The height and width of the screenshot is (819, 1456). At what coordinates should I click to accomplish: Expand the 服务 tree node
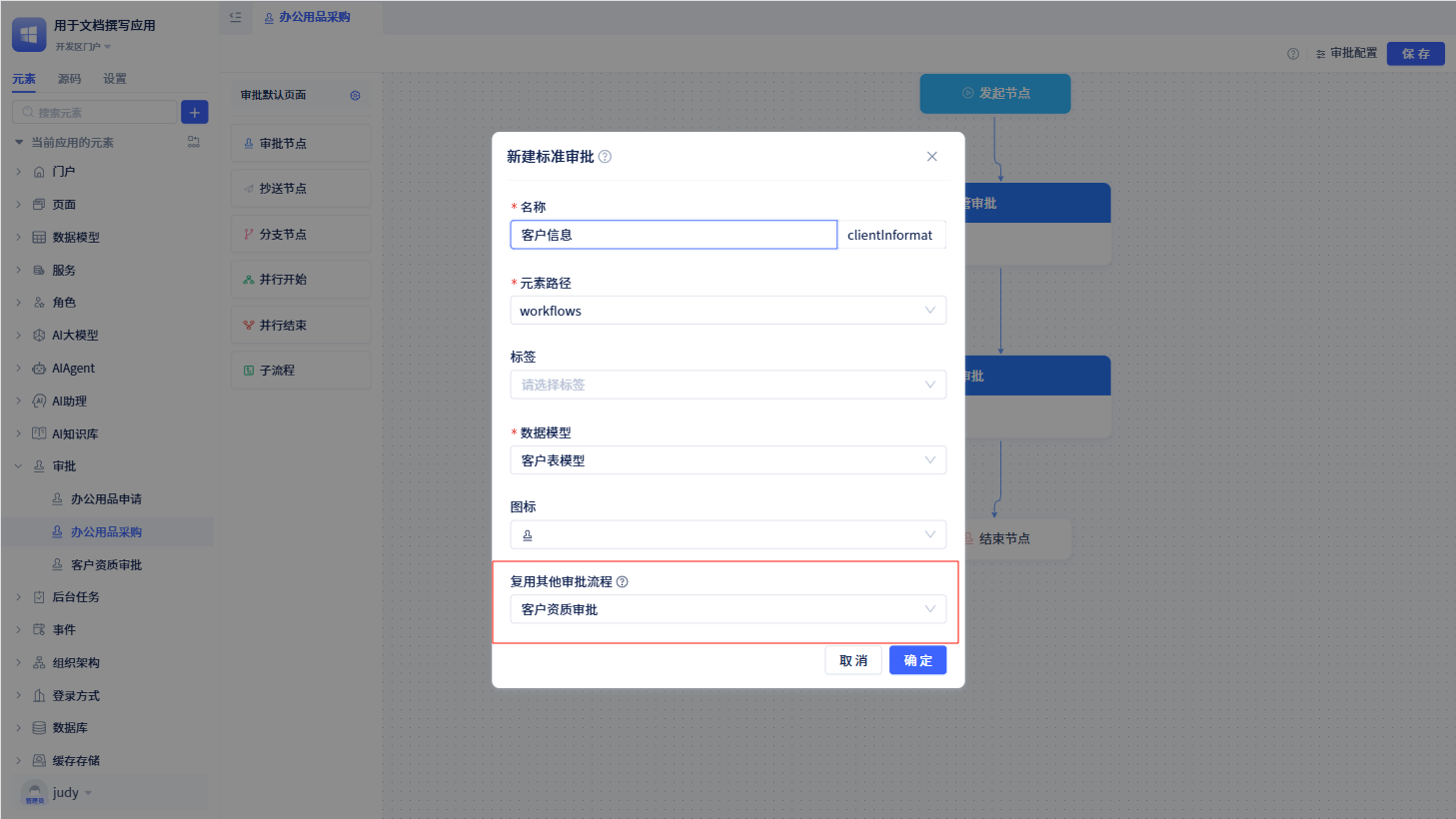18,270
